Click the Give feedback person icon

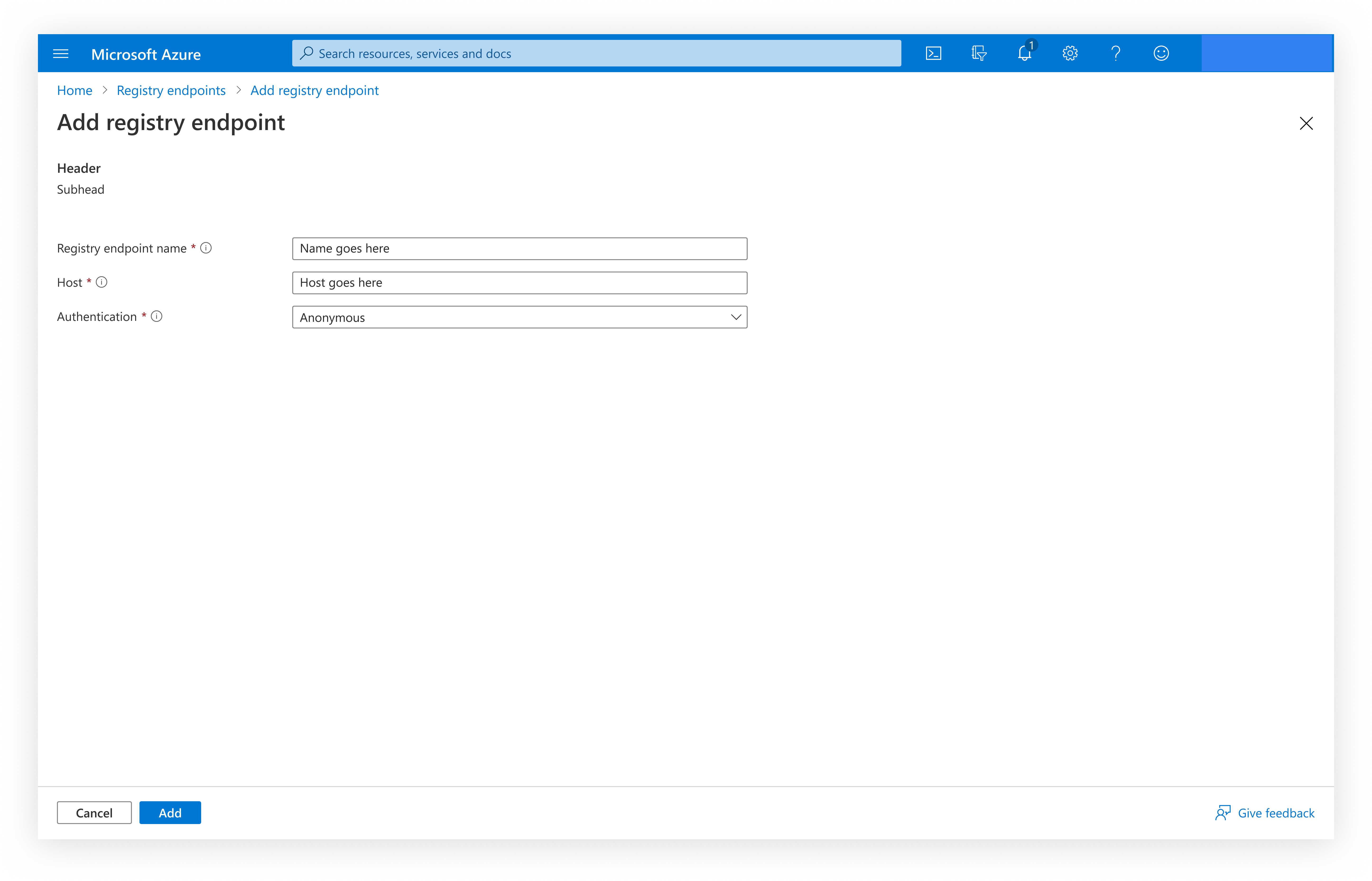(1223, 812)
